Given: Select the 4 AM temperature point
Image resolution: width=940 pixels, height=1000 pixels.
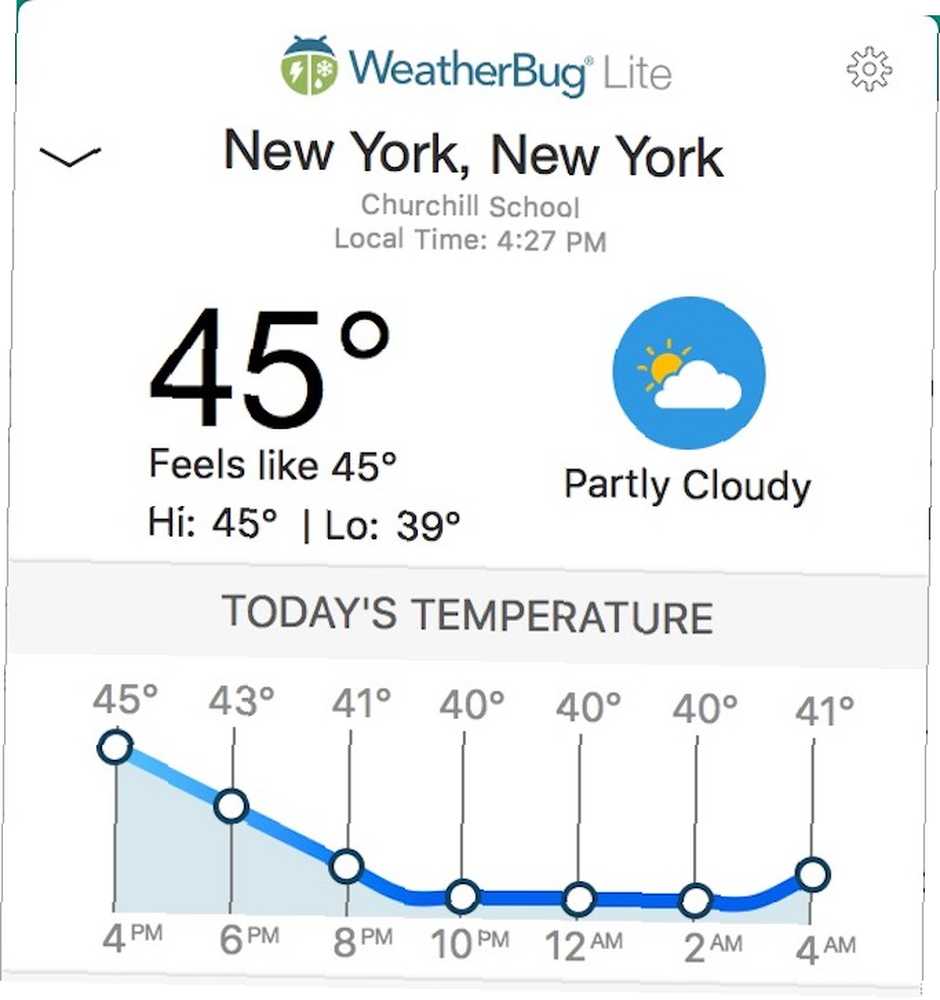Looking at the screenshot, I should [x=812, y=874].
